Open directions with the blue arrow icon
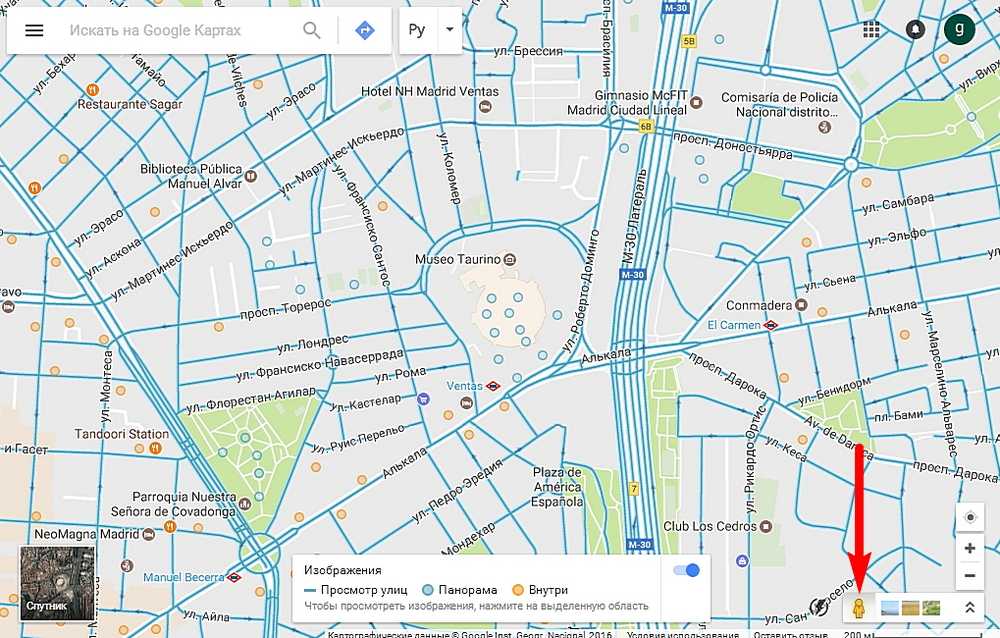 [x=365, y=30]
